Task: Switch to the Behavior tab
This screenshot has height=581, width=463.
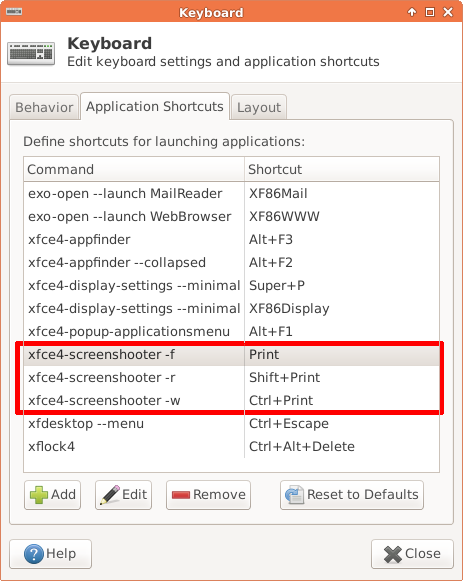Action: (x=44, y=107)
